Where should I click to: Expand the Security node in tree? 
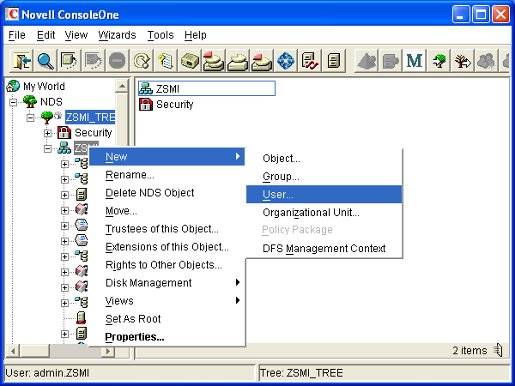pos(48,133)
